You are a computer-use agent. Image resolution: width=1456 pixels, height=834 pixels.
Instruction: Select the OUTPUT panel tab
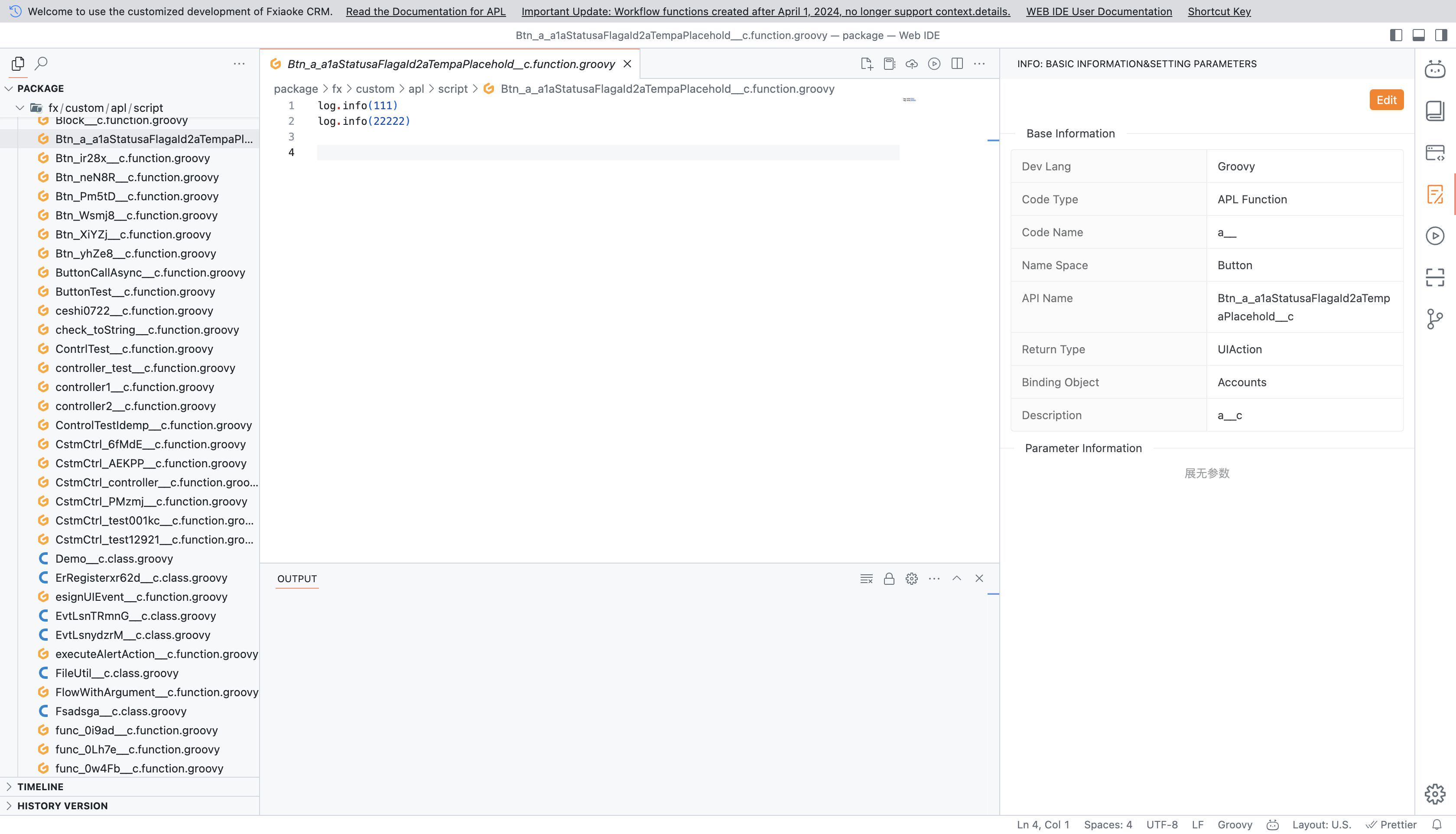(296, 579)
